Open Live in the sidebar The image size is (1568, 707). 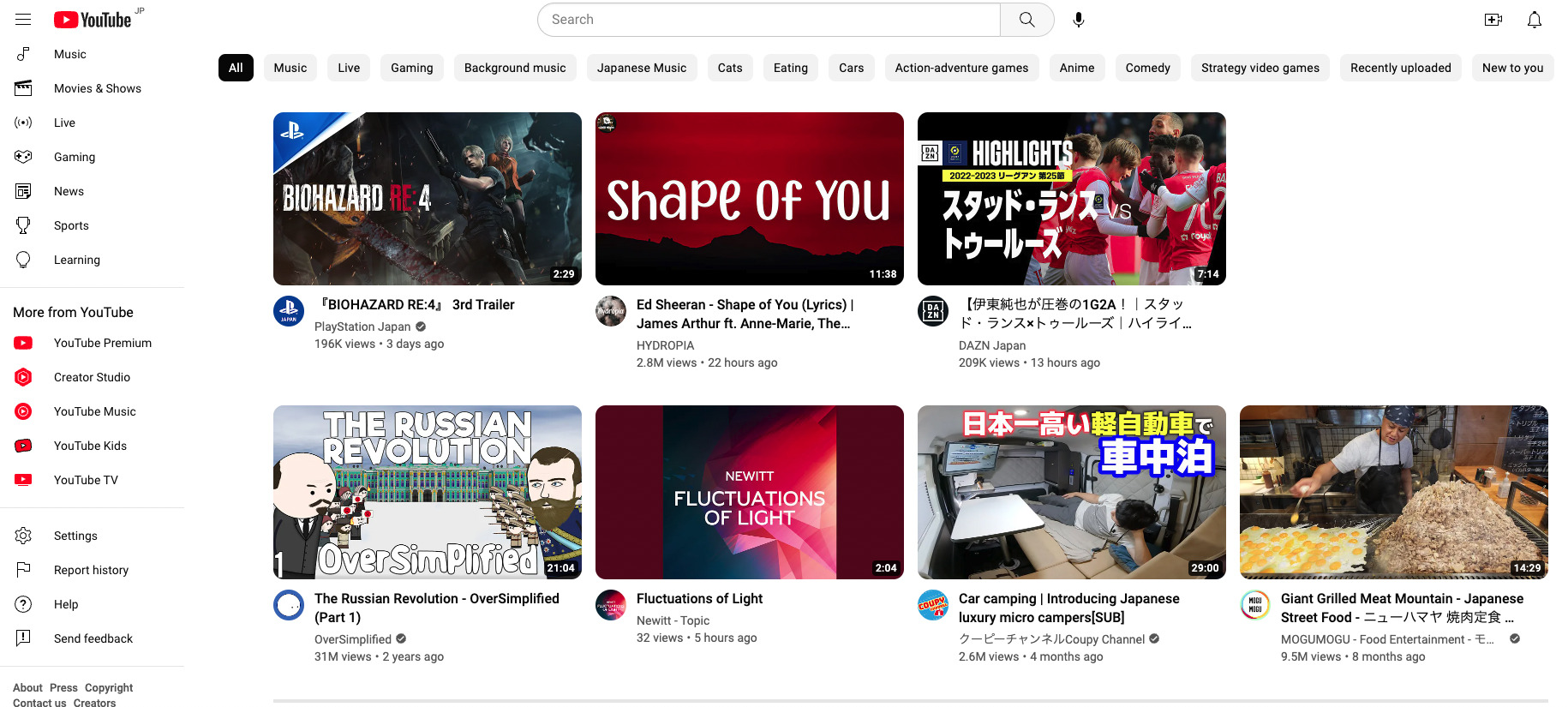pyautogui.click(x=92, y=123)
